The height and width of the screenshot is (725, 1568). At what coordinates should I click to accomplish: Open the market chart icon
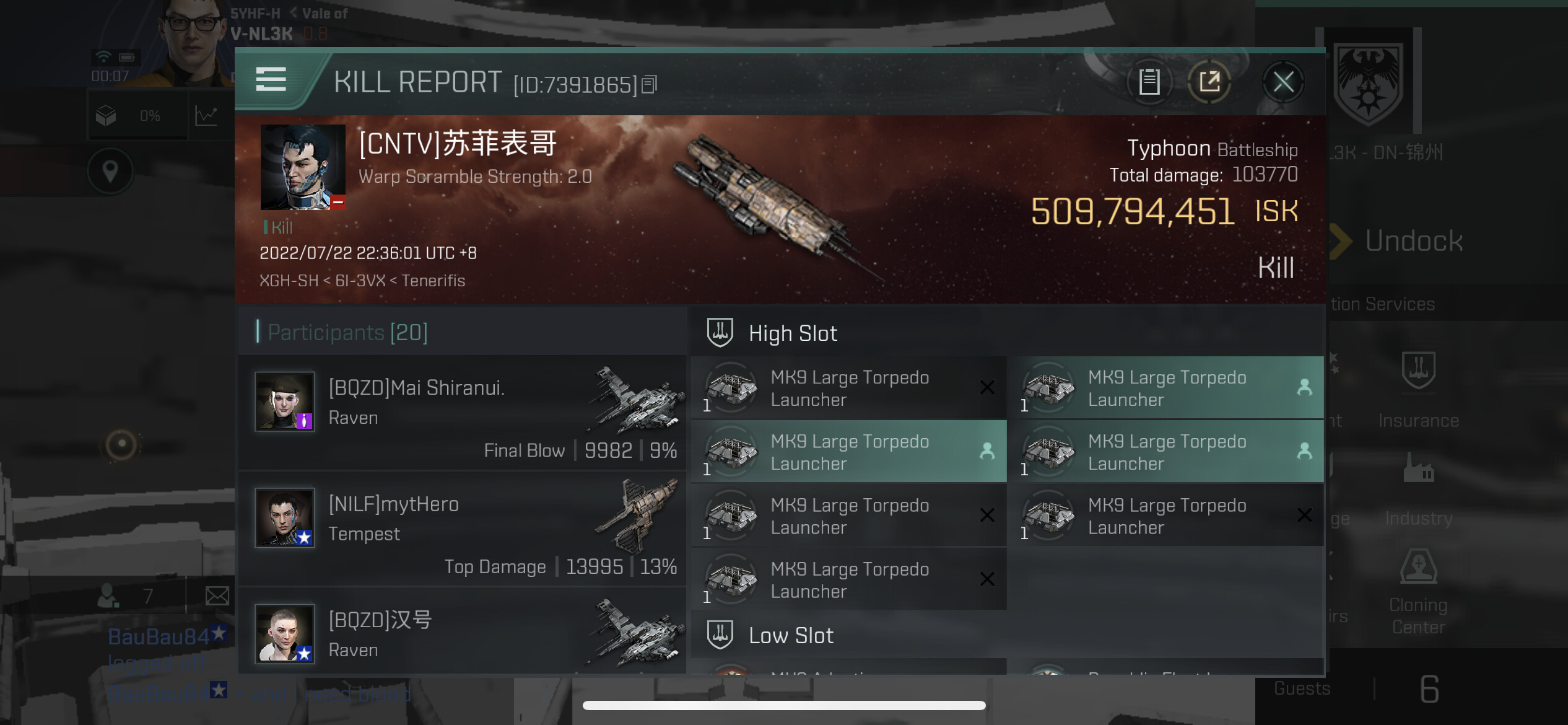(206, 115)
